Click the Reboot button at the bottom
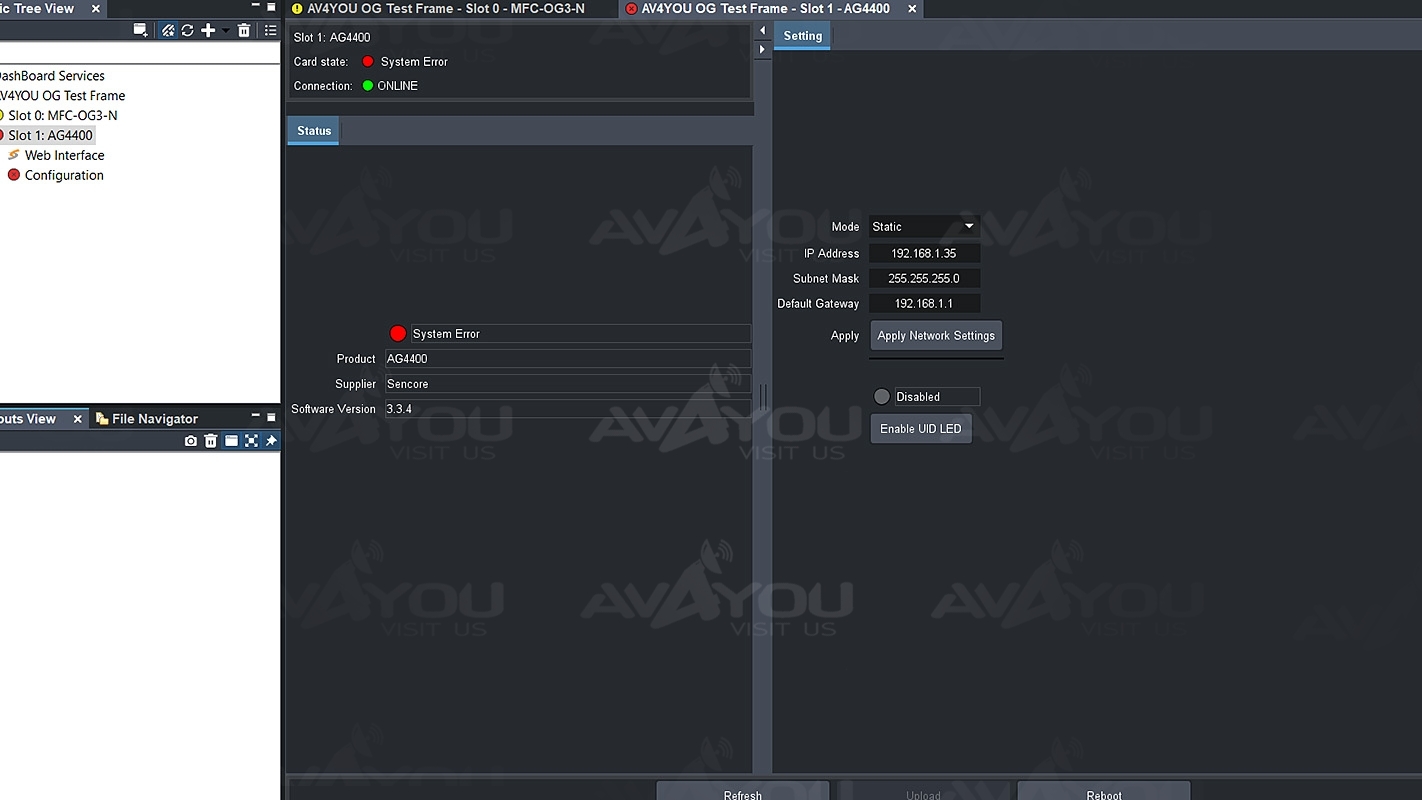1422x800 pixels. 1103,794
